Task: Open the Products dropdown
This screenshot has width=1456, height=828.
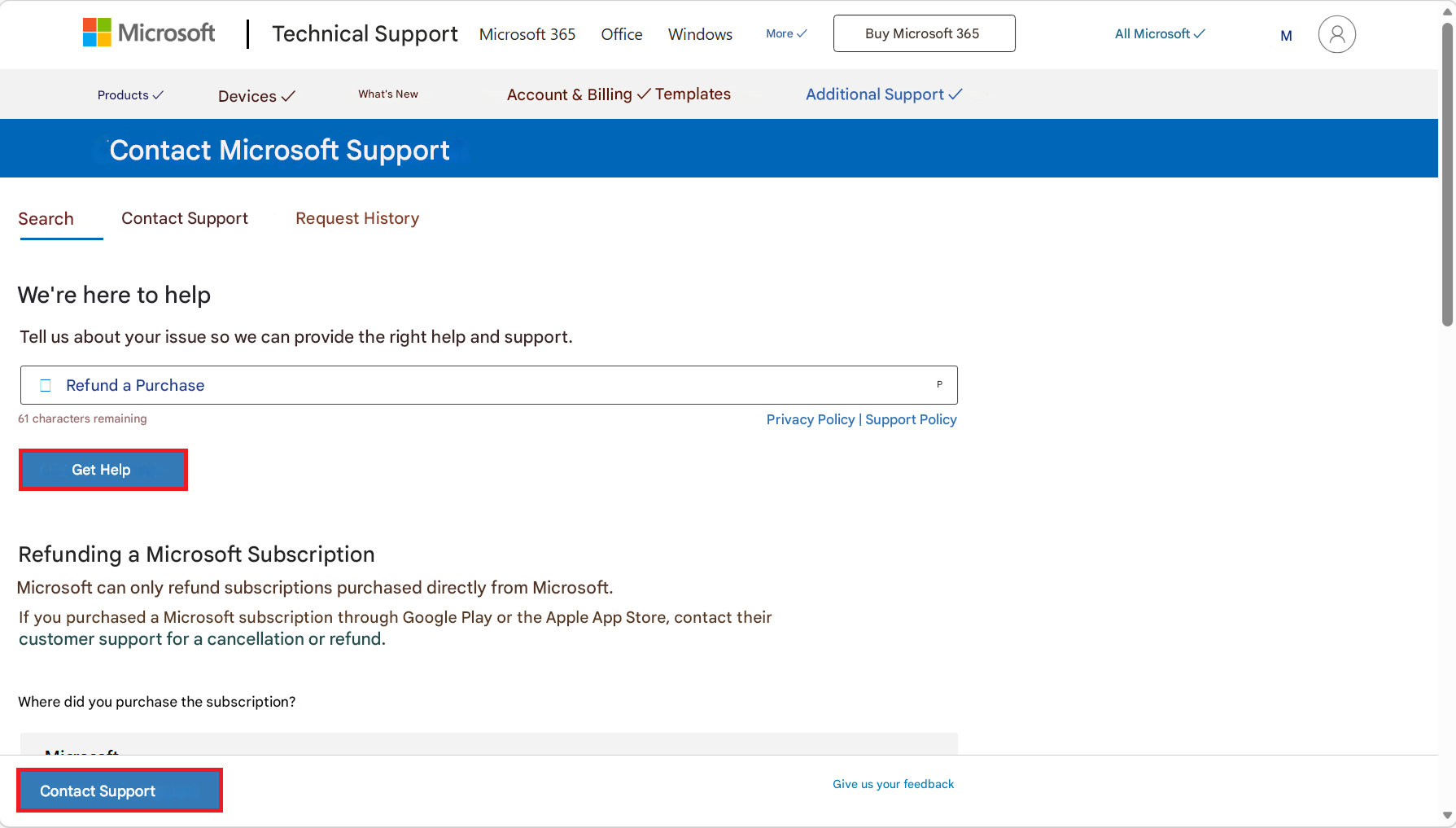Action: pos(129,94)
